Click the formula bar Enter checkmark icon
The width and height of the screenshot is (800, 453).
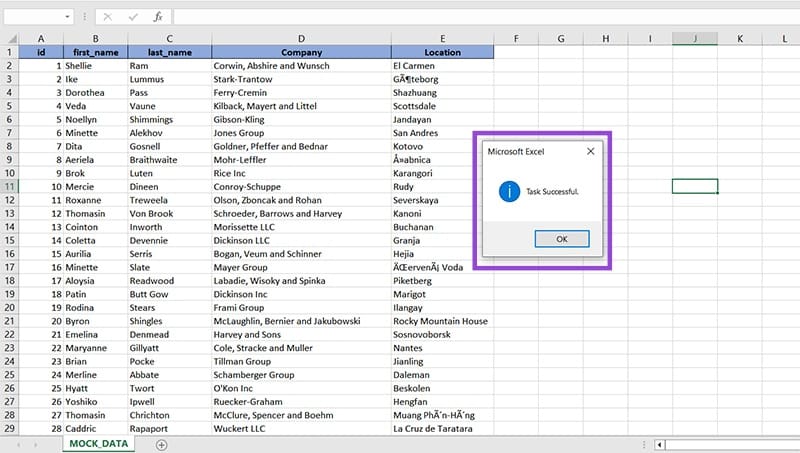tap(132, 17)
